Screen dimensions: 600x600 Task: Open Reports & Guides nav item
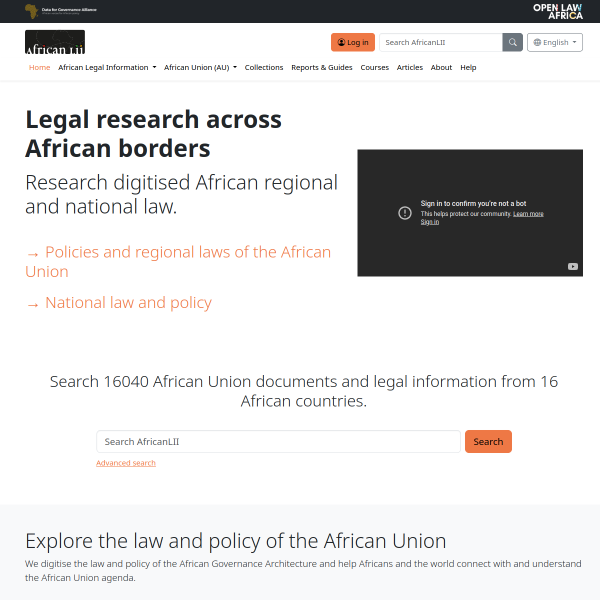pyautogui.click(x=322, y=68)
